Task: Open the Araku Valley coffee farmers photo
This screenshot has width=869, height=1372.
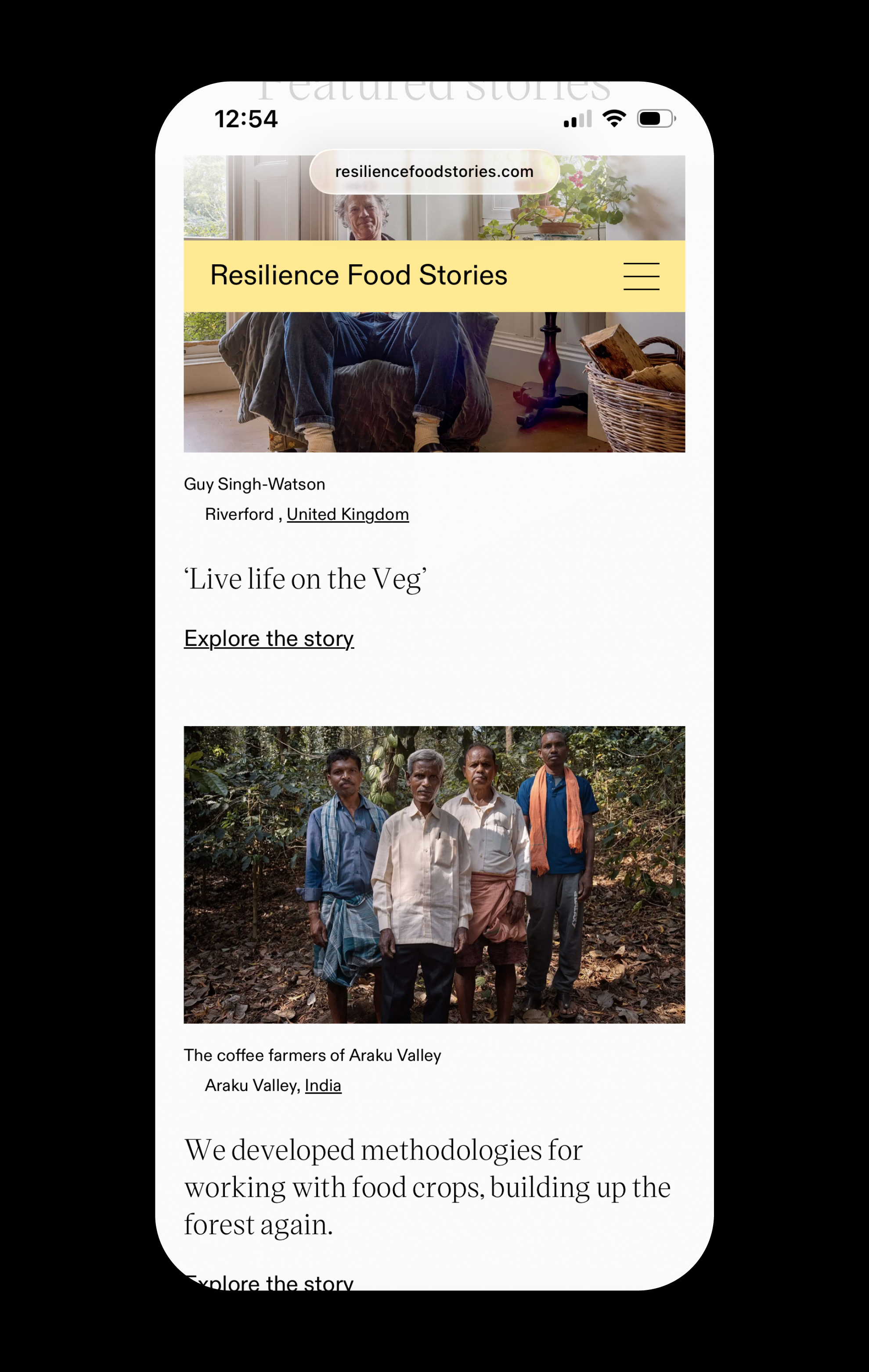Action: click(434, 874)
